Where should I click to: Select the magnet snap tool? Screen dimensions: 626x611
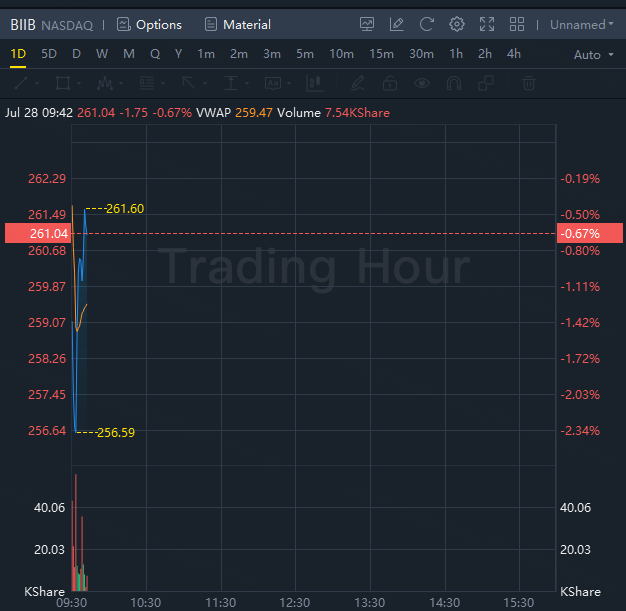click(454, 84)
